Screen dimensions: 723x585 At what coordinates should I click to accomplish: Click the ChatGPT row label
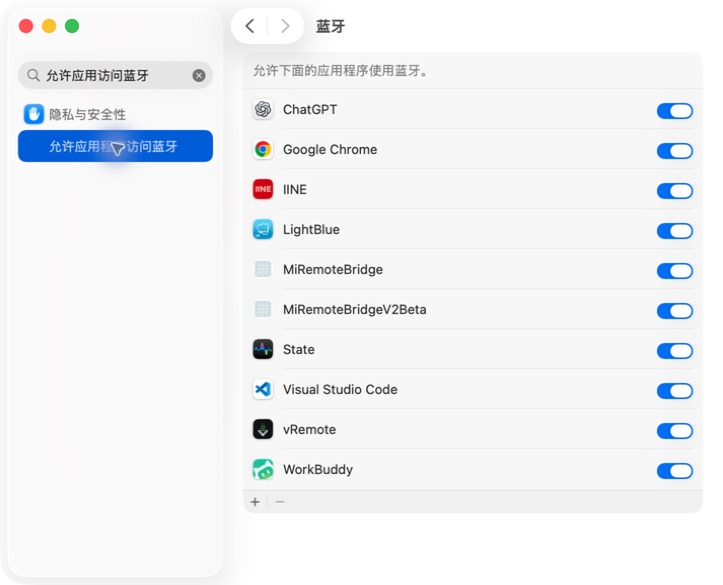310,110
